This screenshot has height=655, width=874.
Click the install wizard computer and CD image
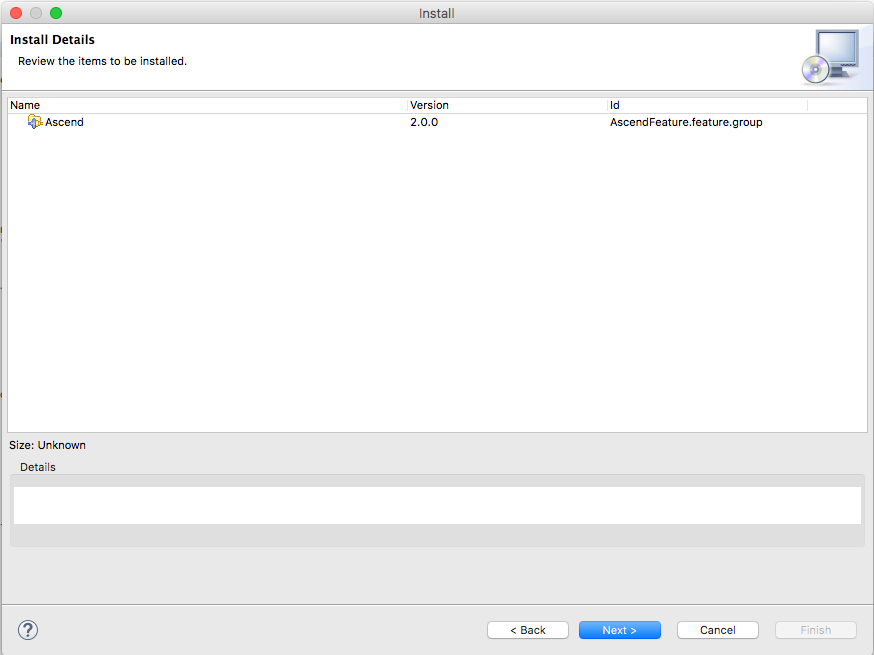[x=829, y=56]
